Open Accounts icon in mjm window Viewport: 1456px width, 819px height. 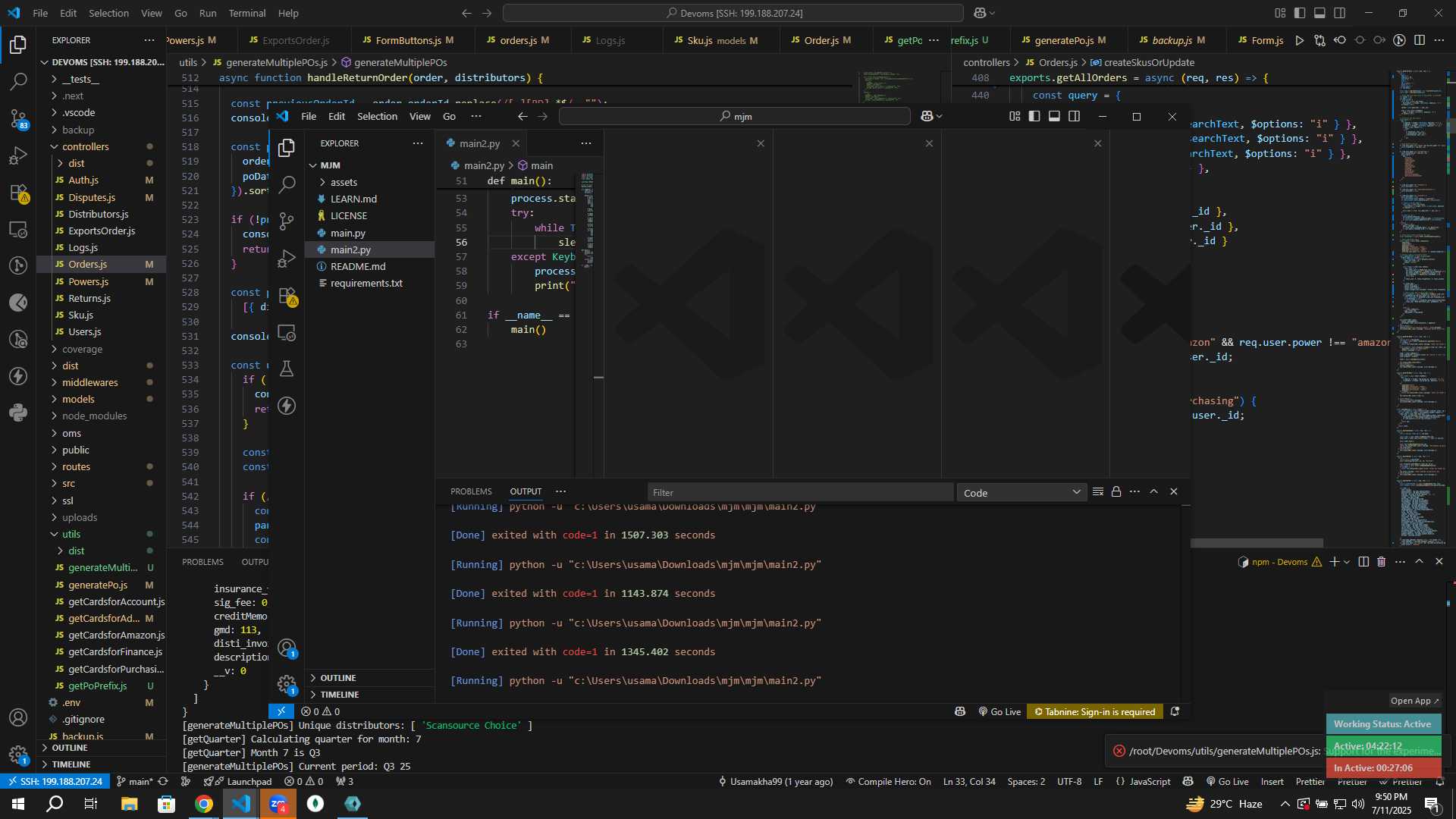click(x=287, y=648)
